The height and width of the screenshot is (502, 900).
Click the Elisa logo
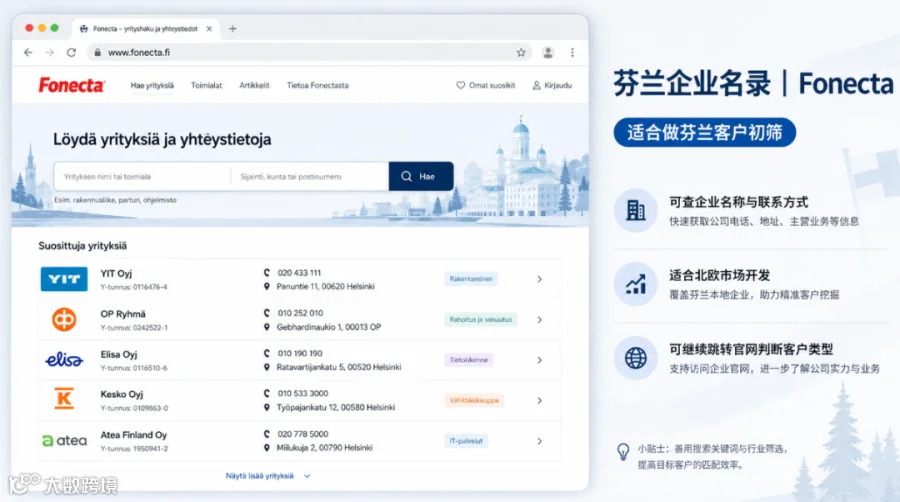64,360
